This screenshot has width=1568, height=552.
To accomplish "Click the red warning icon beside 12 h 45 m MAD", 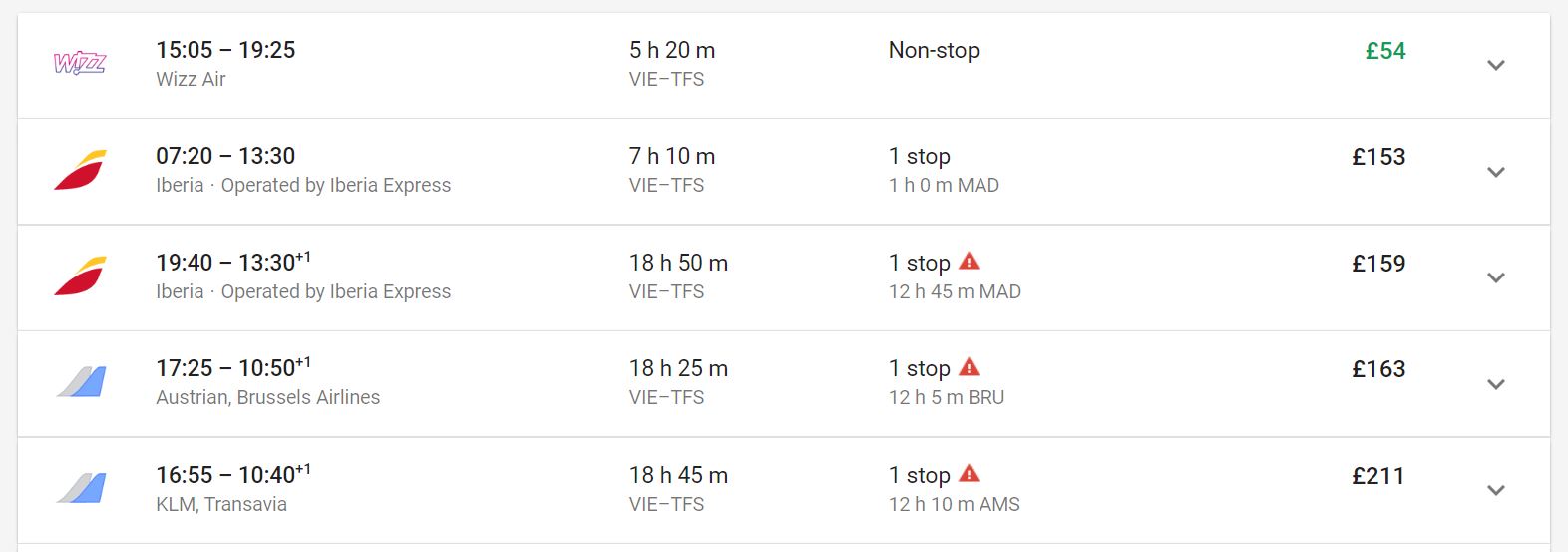I will pos(969,262).
